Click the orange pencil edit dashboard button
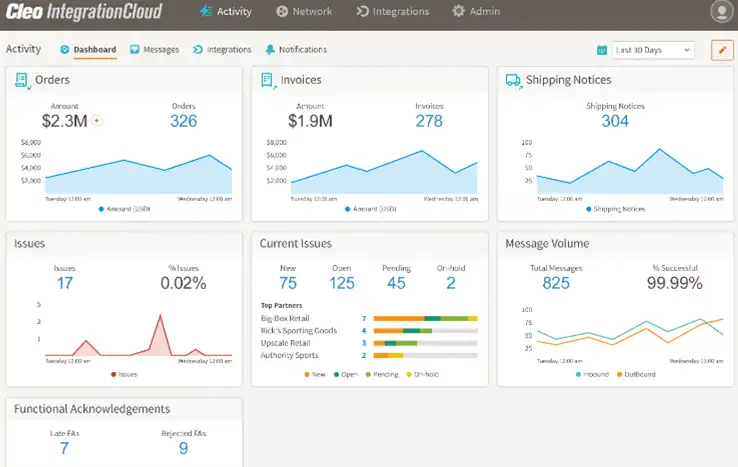 click(x=722, y=50)
